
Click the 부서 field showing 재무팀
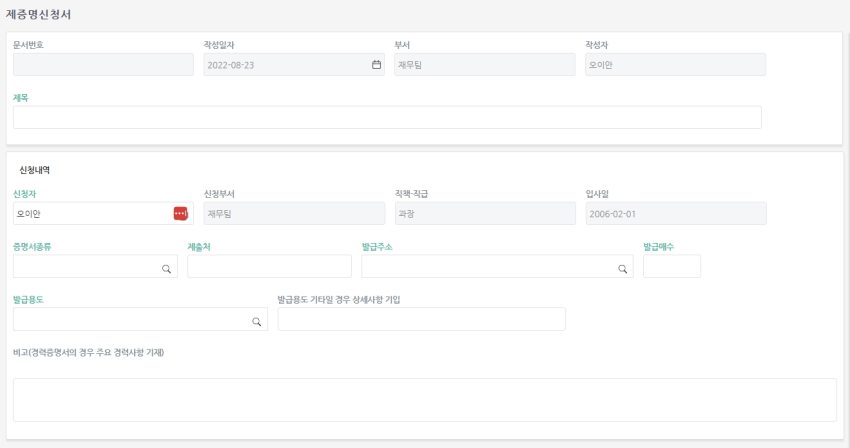[485, 65]
